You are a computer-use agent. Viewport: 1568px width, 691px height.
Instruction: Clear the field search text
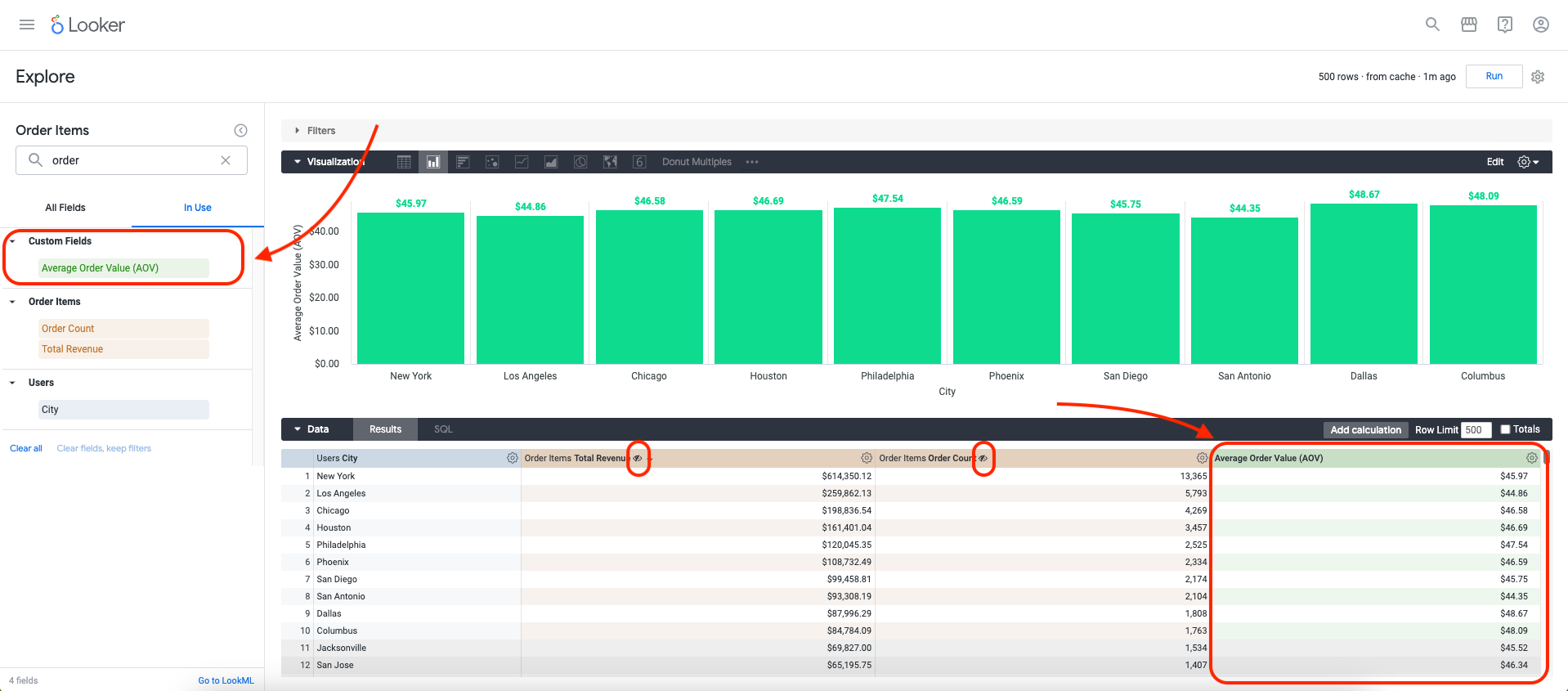226,160
